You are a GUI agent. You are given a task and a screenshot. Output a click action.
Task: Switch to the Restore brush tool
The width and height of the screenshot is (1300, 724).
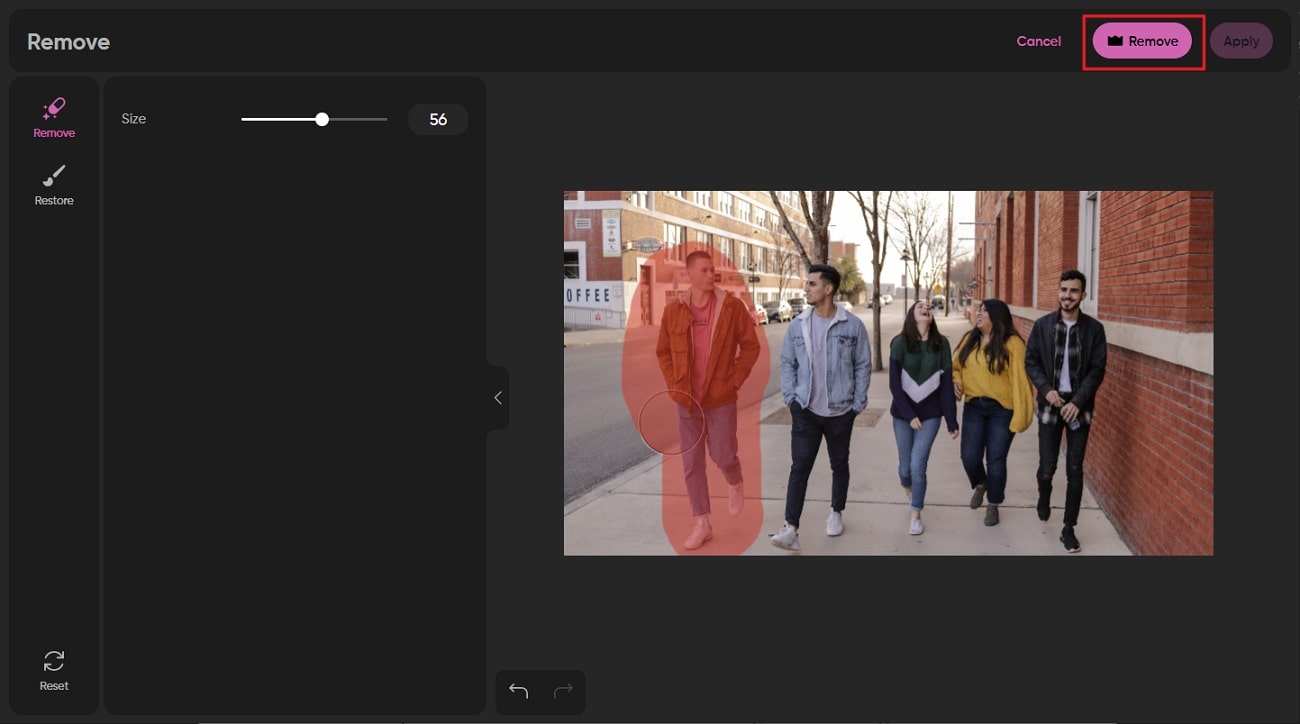[x=54, y=185]
